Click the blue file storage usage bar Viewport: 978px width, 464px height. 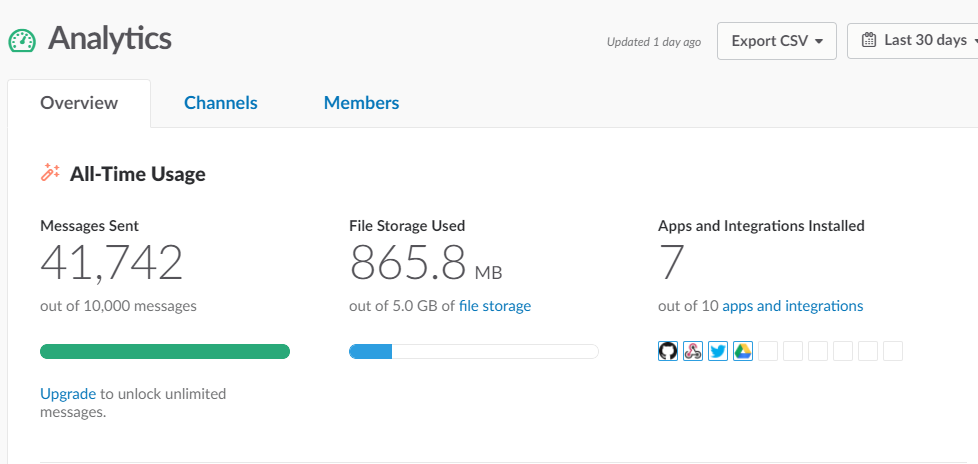coord(371,351)
